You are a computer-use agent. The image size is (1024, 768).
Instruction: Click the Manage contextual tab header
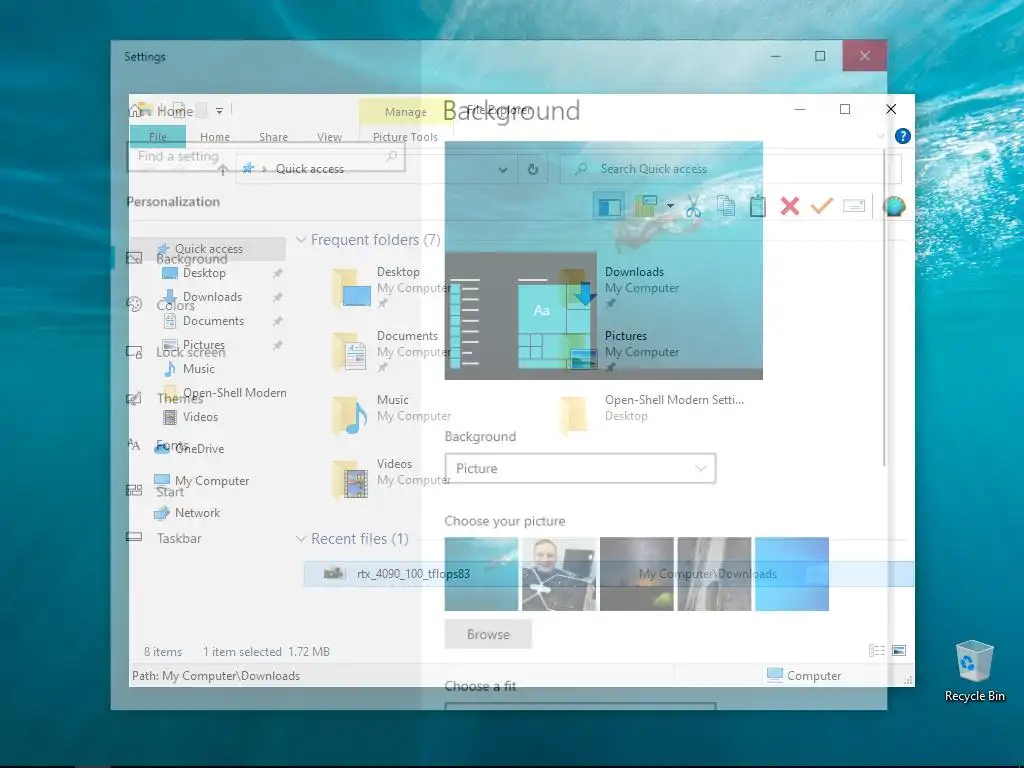406,112
